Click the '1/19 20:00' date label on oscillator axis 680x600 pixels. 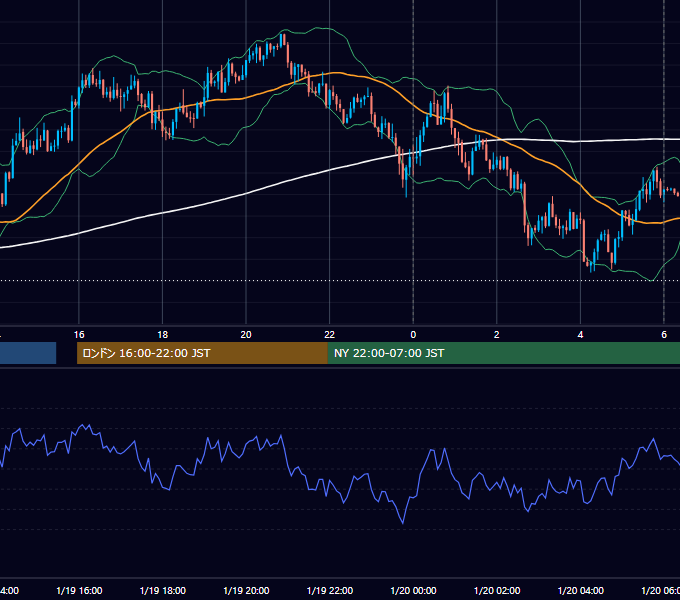(x=246, y=590)
